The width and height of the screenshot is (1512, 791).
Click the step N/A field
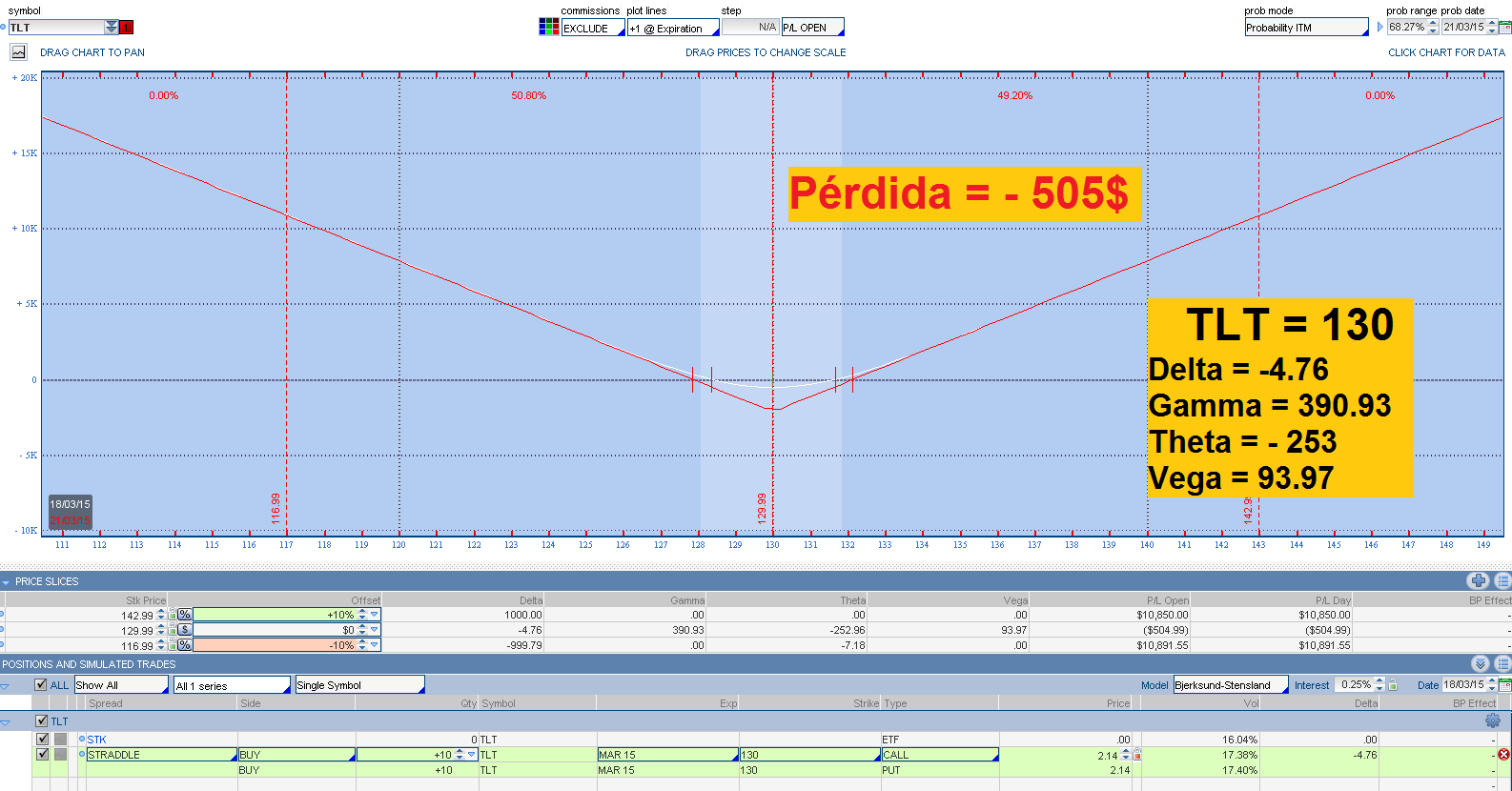(750, 27)
